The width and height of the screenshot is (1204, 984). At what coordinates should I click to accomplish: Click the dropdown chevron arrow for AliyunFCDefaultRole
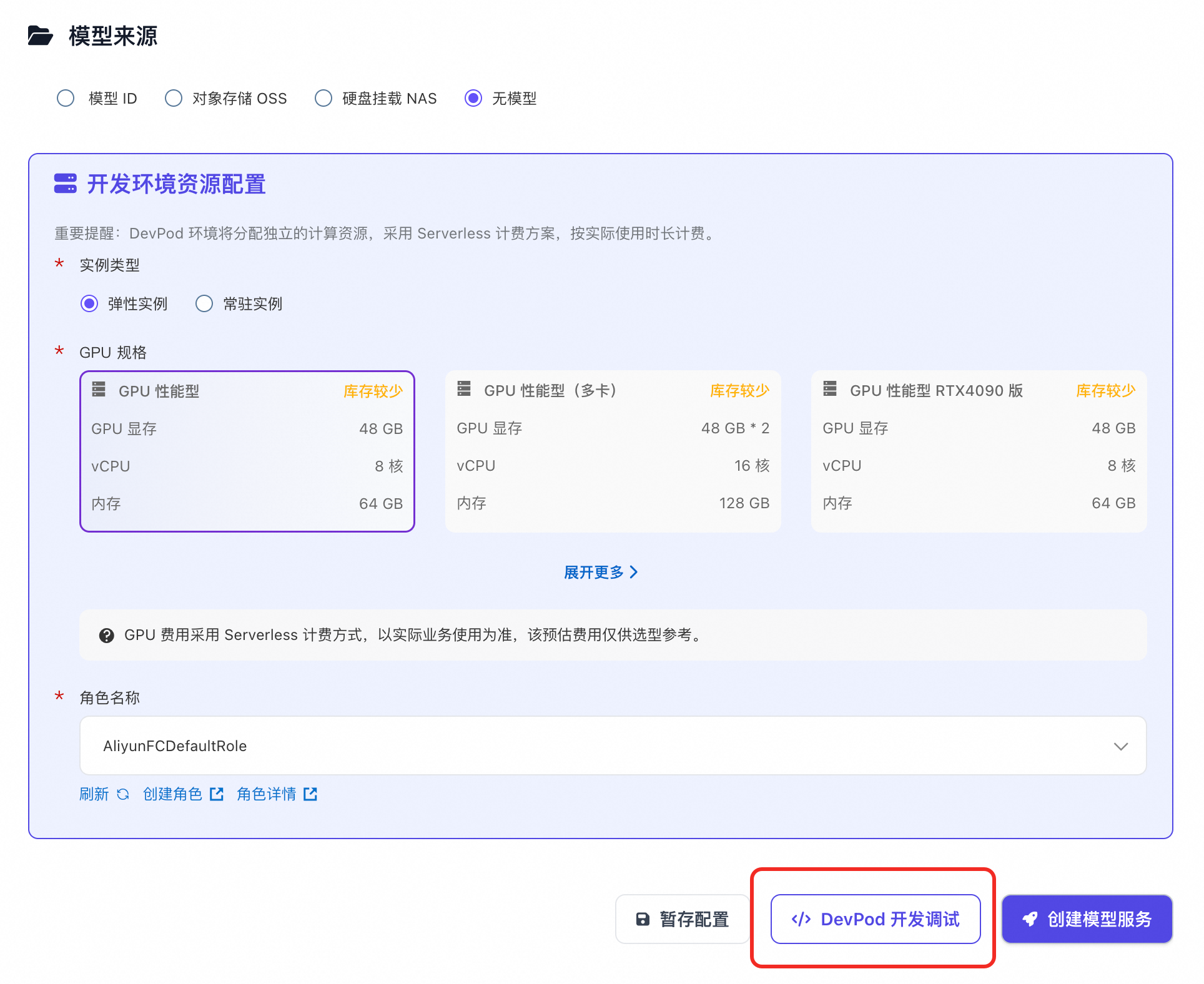tap(1121, 746)
